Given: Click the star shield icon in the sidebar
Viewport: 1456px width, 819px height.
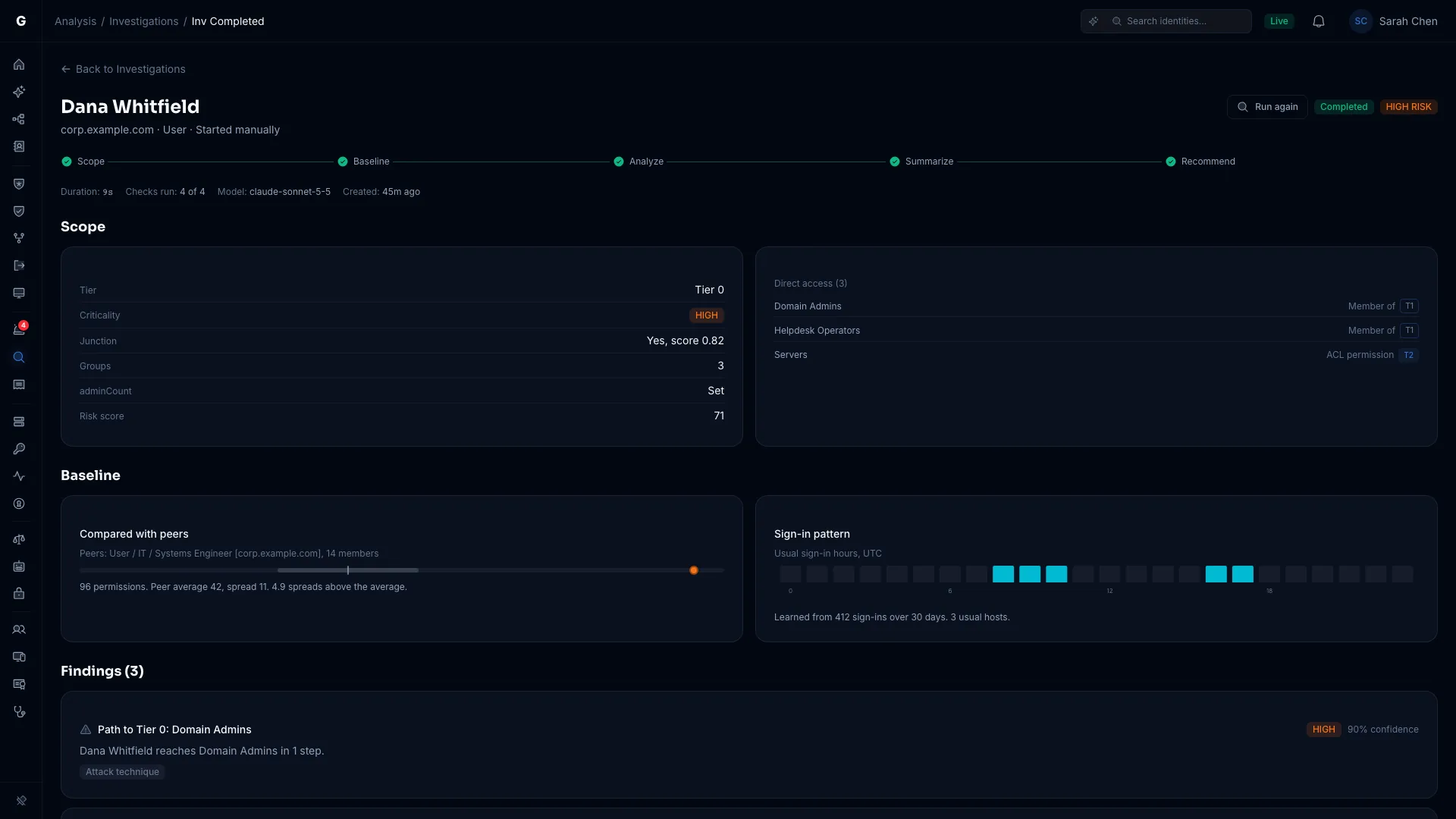Looking at the screenshot, I should click(x=19, y=184).
